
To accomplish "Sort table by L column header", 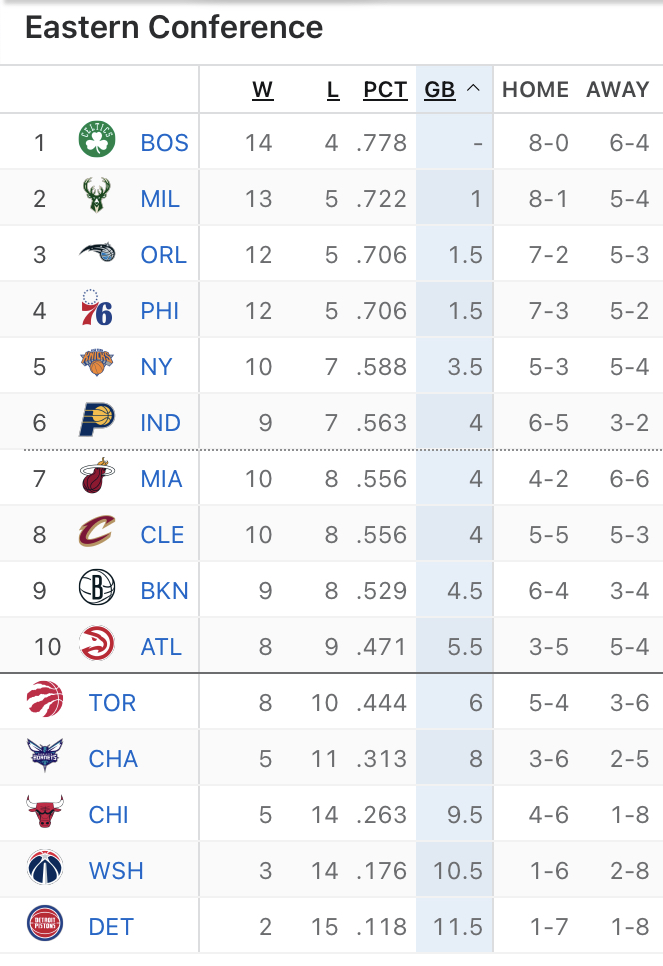I will [x=333, y=90].
